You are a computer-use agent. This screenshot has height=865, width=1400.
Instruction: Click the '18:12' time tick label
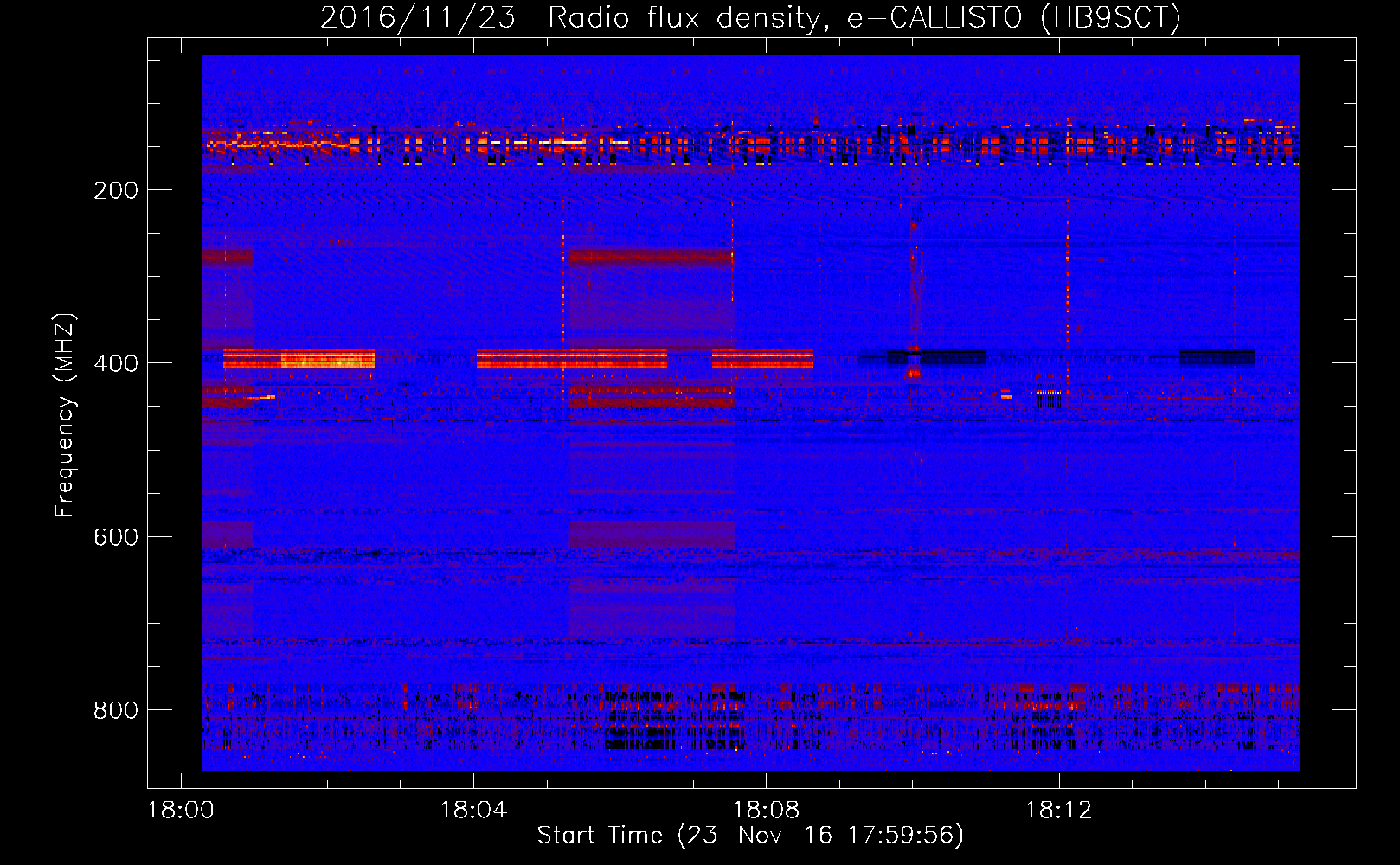(1059, 811)
